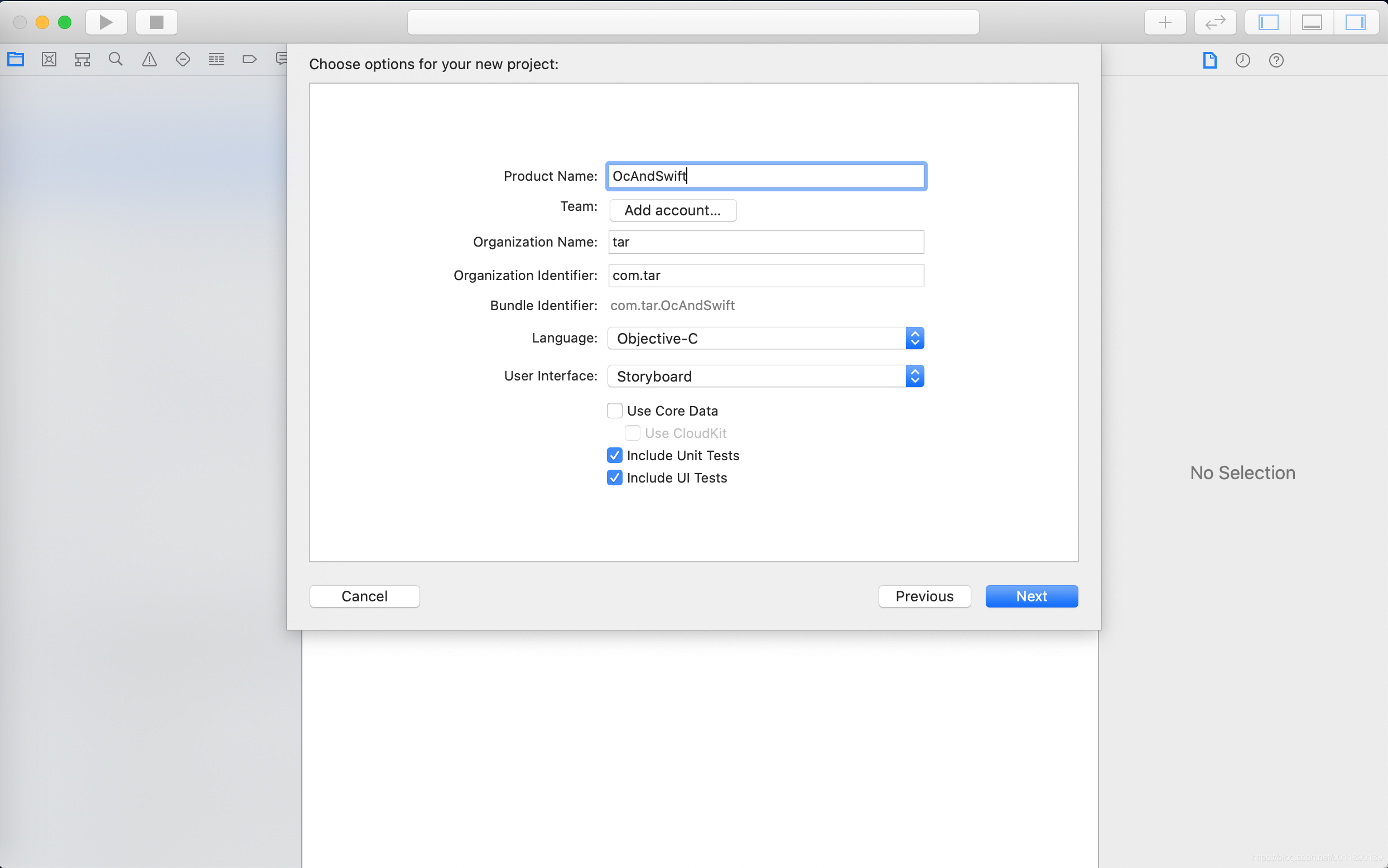
Task: Open the Find navigator magnifier icon
Action: click(x=115, y=59)
